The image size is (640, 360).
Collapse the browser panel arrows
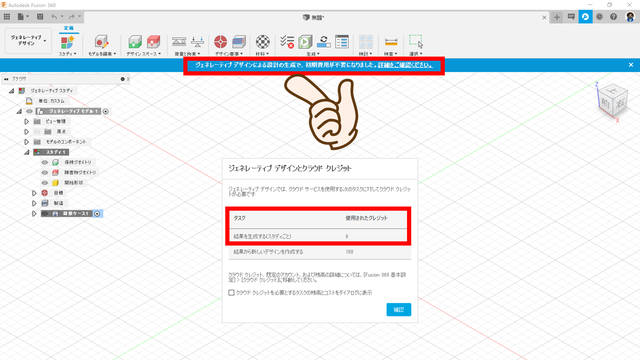[6, 79]
